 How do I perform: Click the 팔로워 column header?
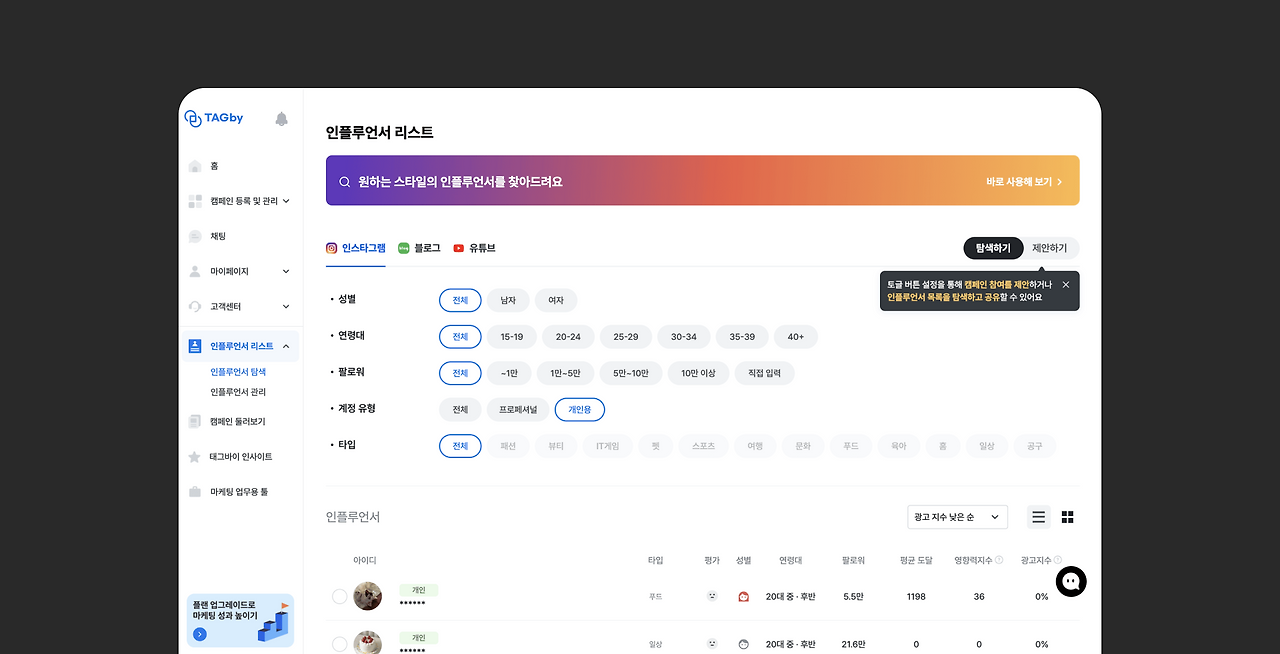pos(853,561)
